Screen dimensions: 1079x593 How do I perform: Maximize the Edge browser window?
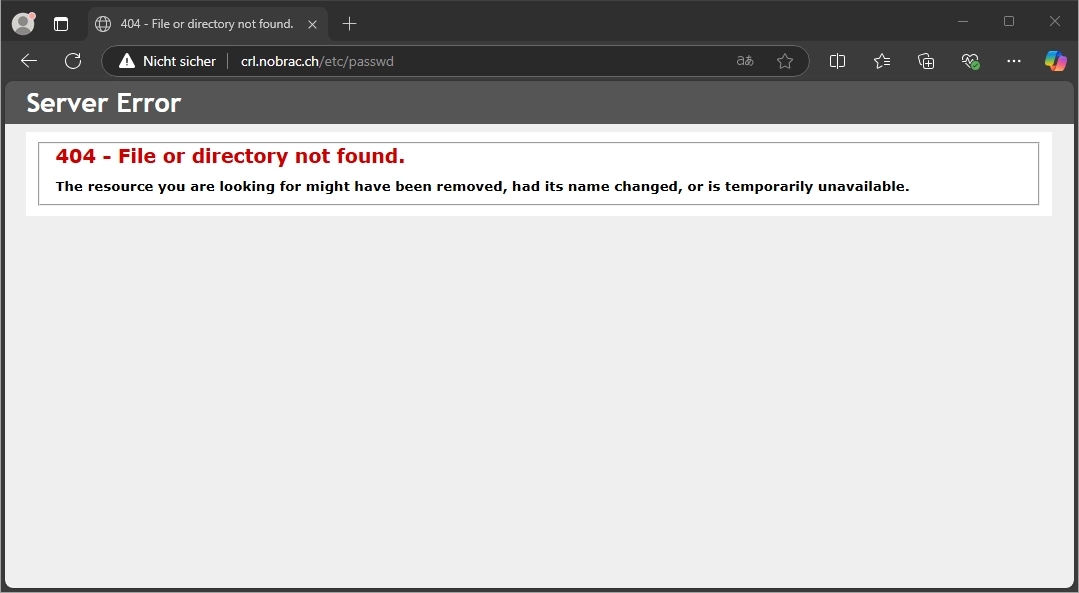[1009, 21]
